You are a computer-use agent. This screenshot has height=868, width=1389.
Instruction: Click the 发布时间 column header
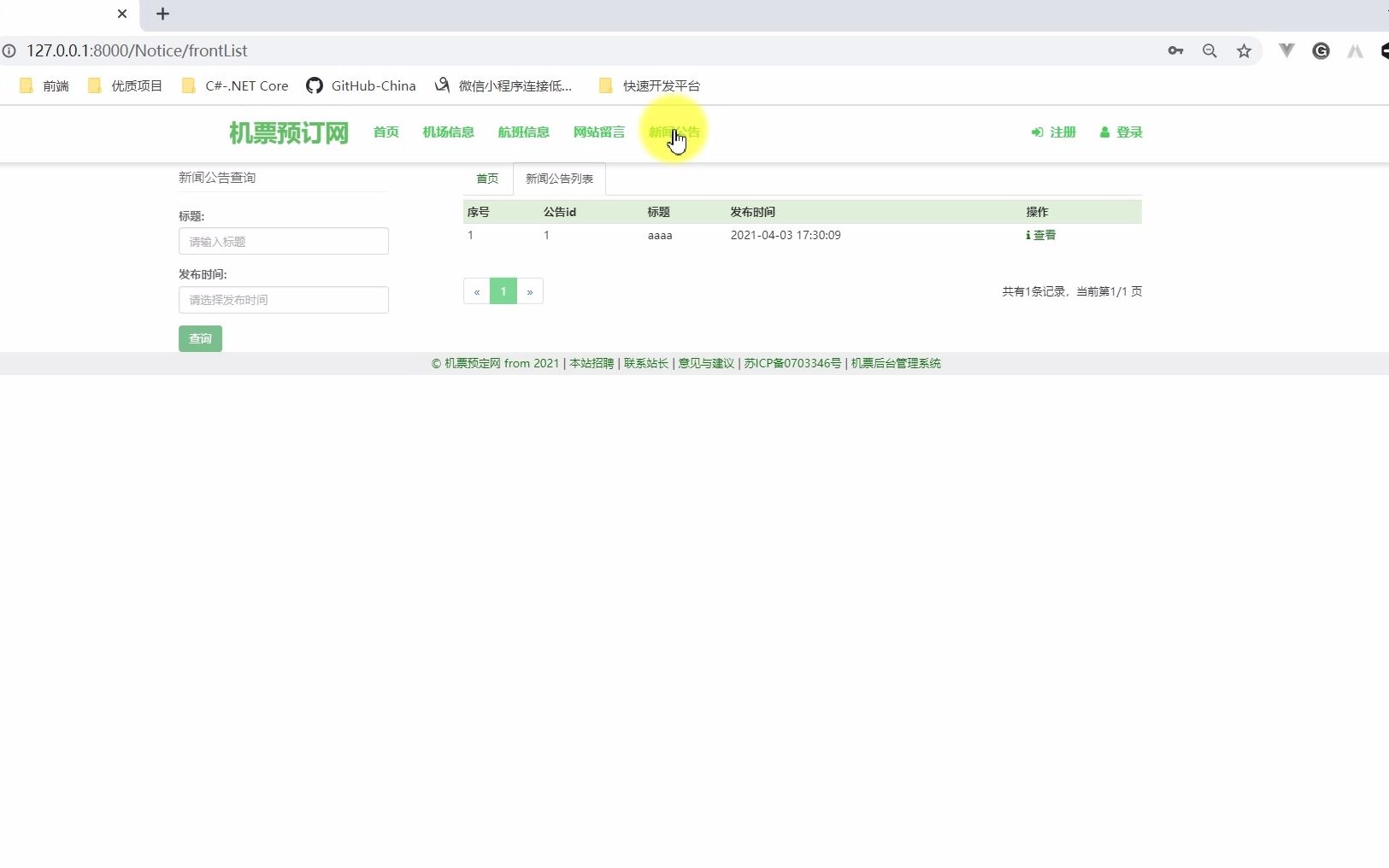click(752, 212)
